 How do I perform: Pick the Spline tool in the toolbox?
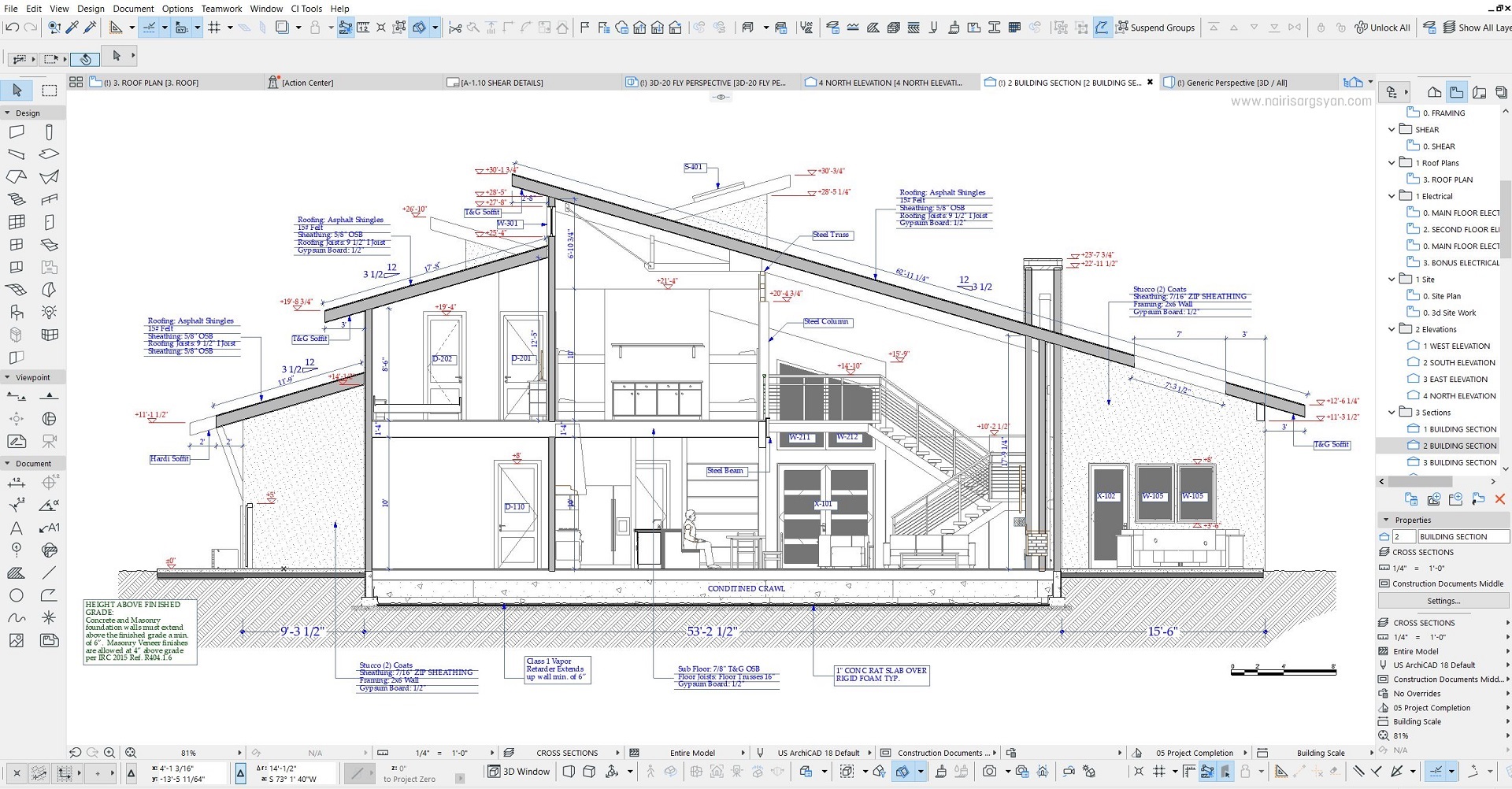click(17, 618)
